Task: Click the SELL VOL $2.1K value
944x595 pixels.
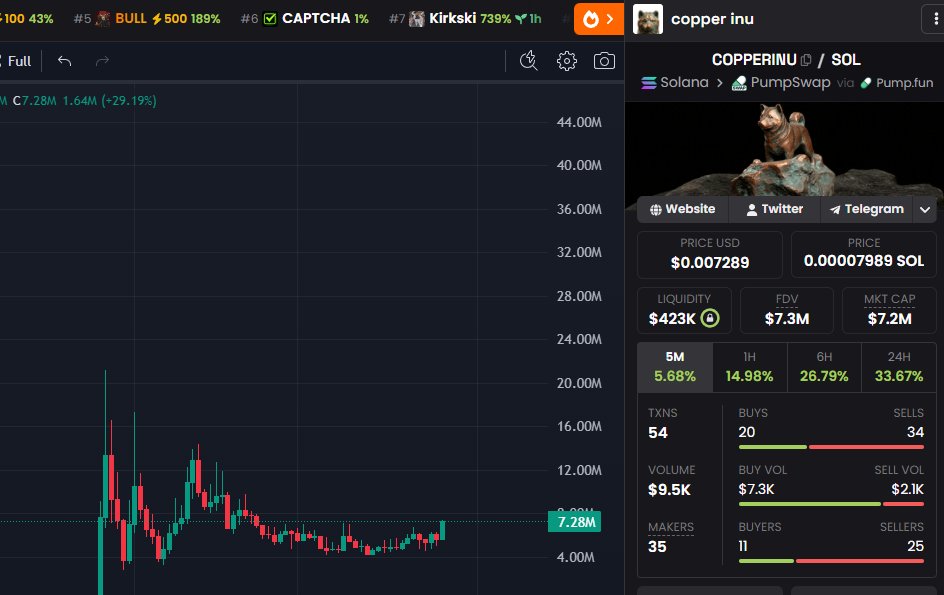Action: tap(908, 490)
